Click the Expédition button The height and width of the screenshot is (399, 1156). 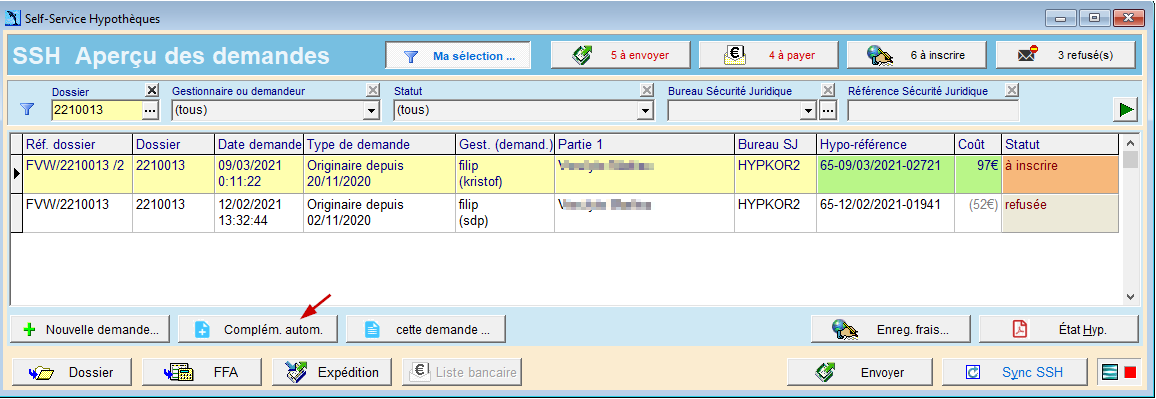click(x=333, y=372)
